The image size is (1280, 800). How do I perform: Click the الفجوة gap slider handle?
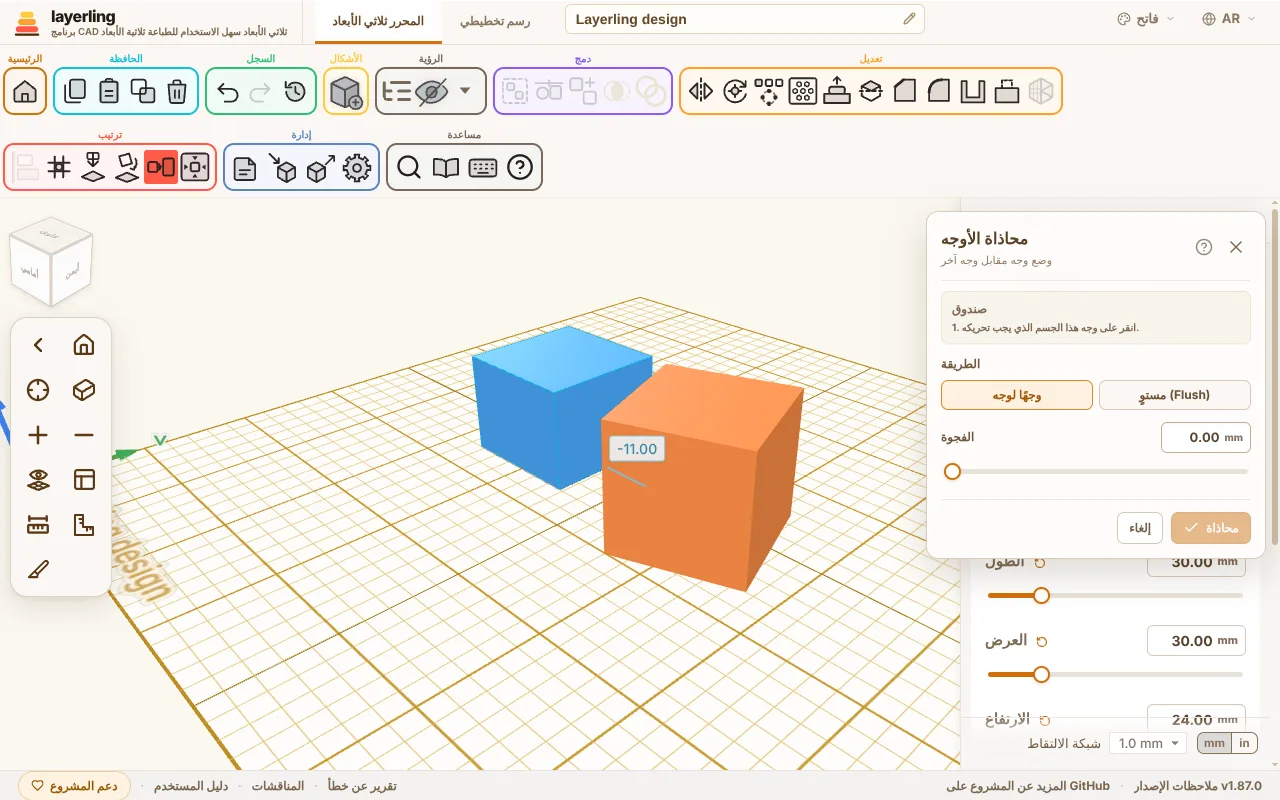point(952,471)
